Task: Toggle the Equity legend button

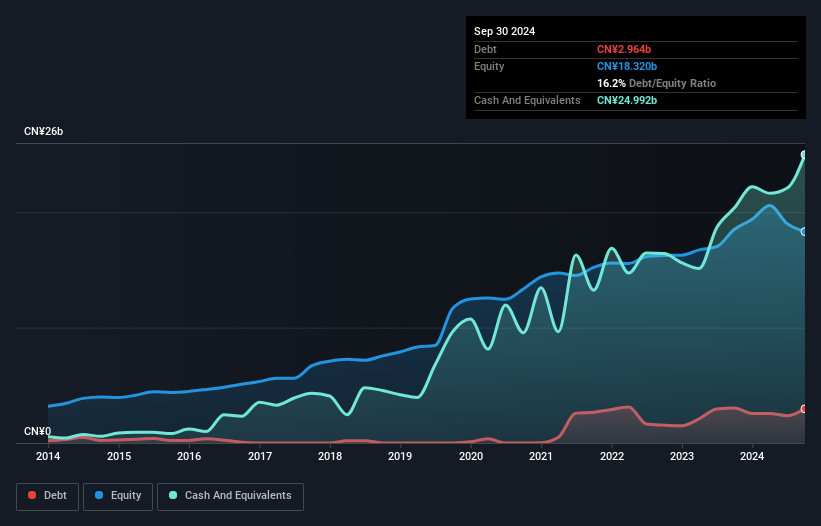Action: [118, 497]
